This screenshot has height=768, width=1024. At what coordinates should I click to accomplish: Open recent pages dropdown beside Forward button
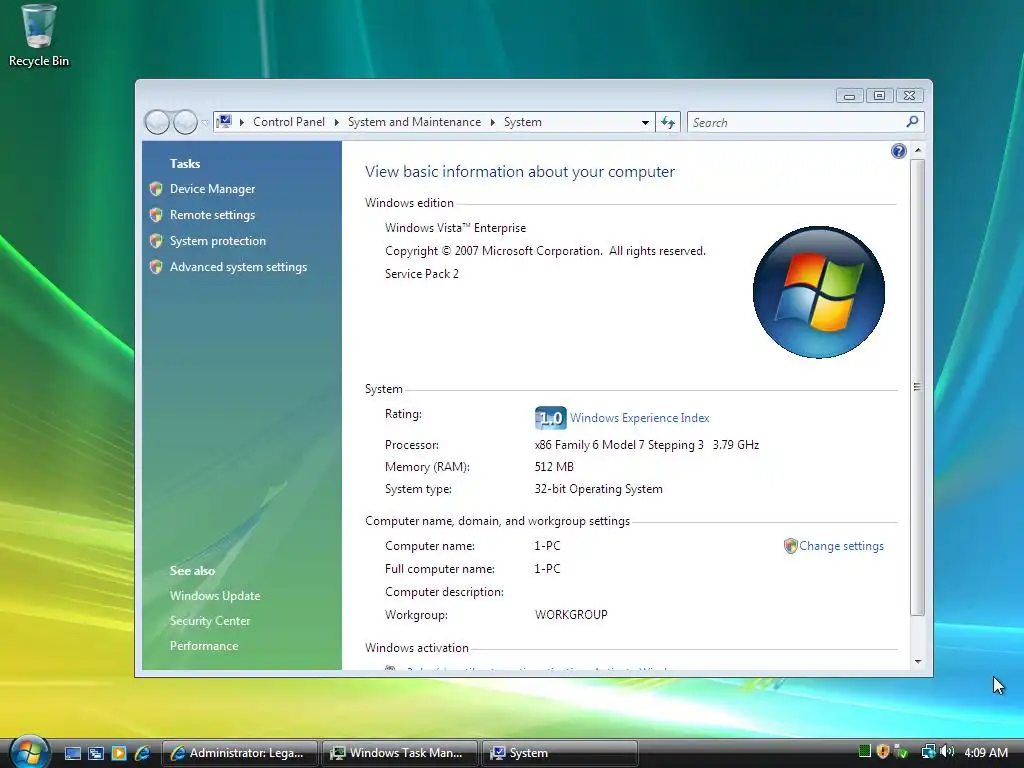click(x=204, y=123)
